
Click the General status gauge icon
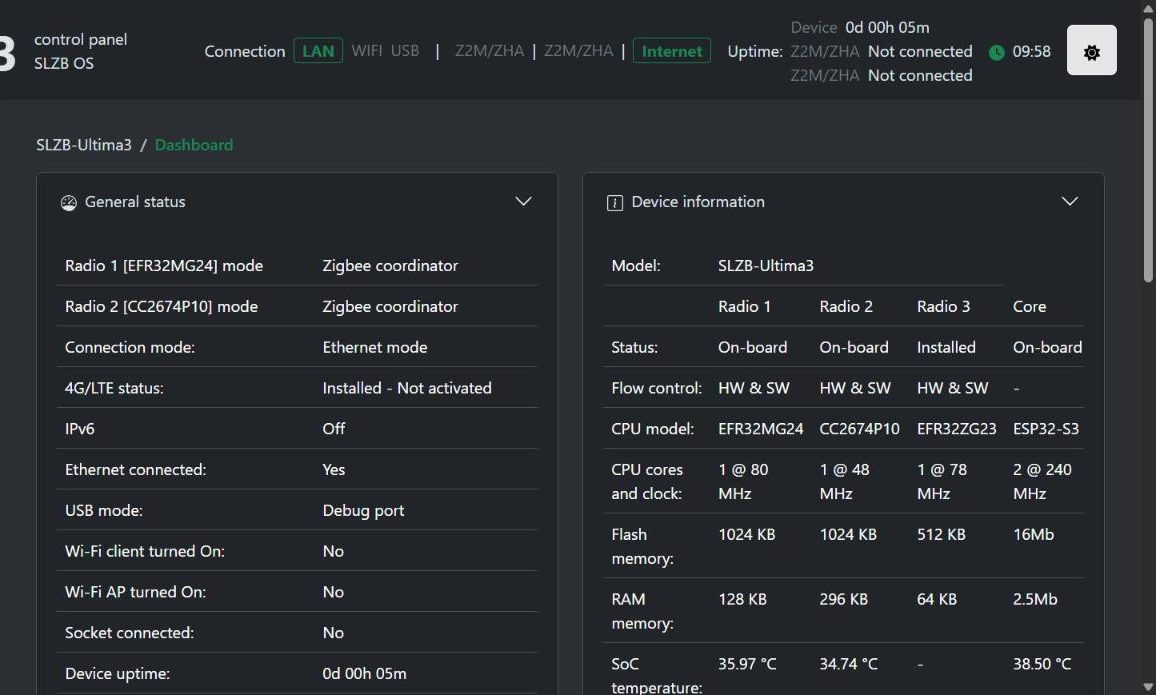tap(69, 203)
